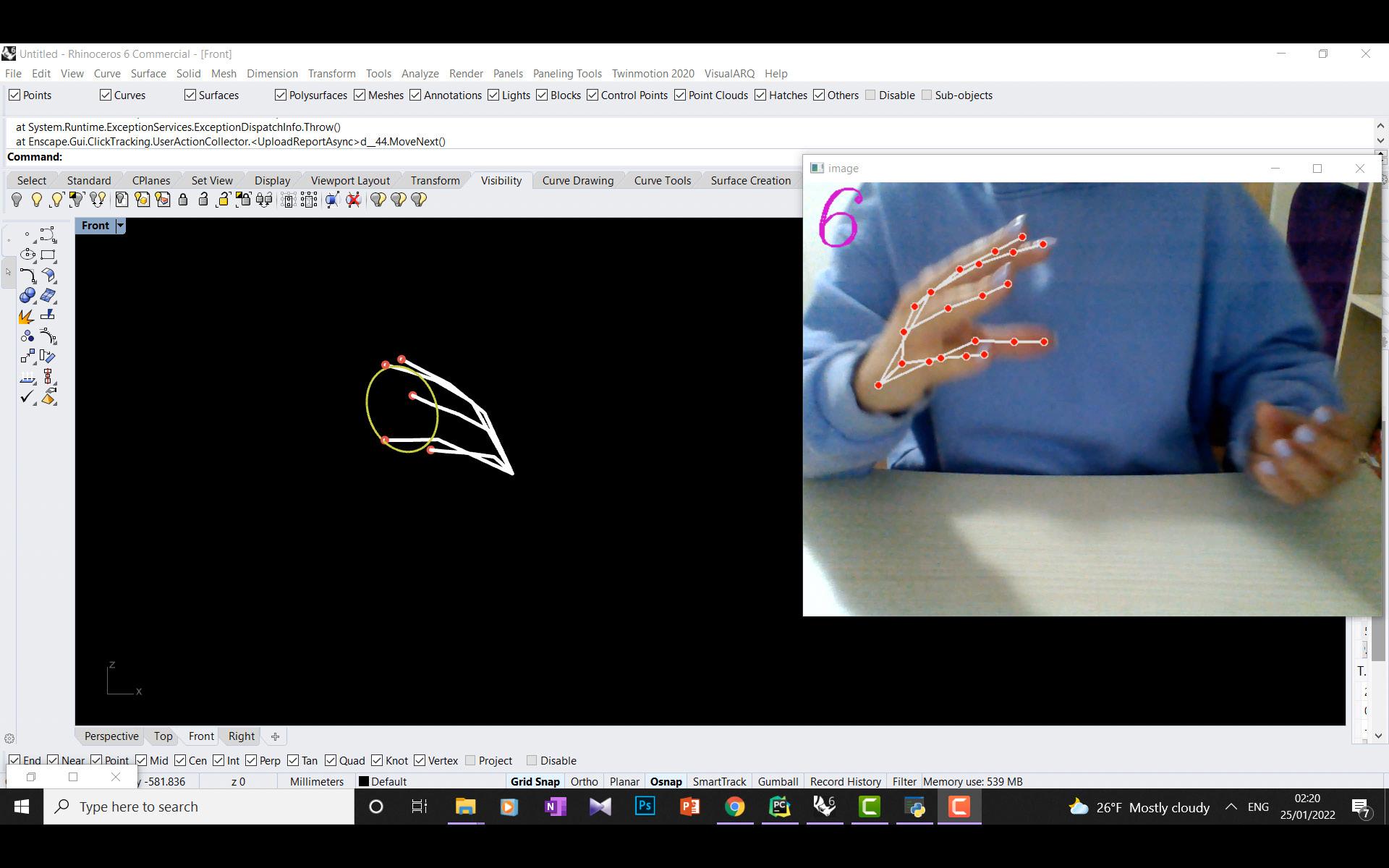Enable the Project osnap checkbox
1389x868 pixels.
pyautogui.click(x=471, y=760)
